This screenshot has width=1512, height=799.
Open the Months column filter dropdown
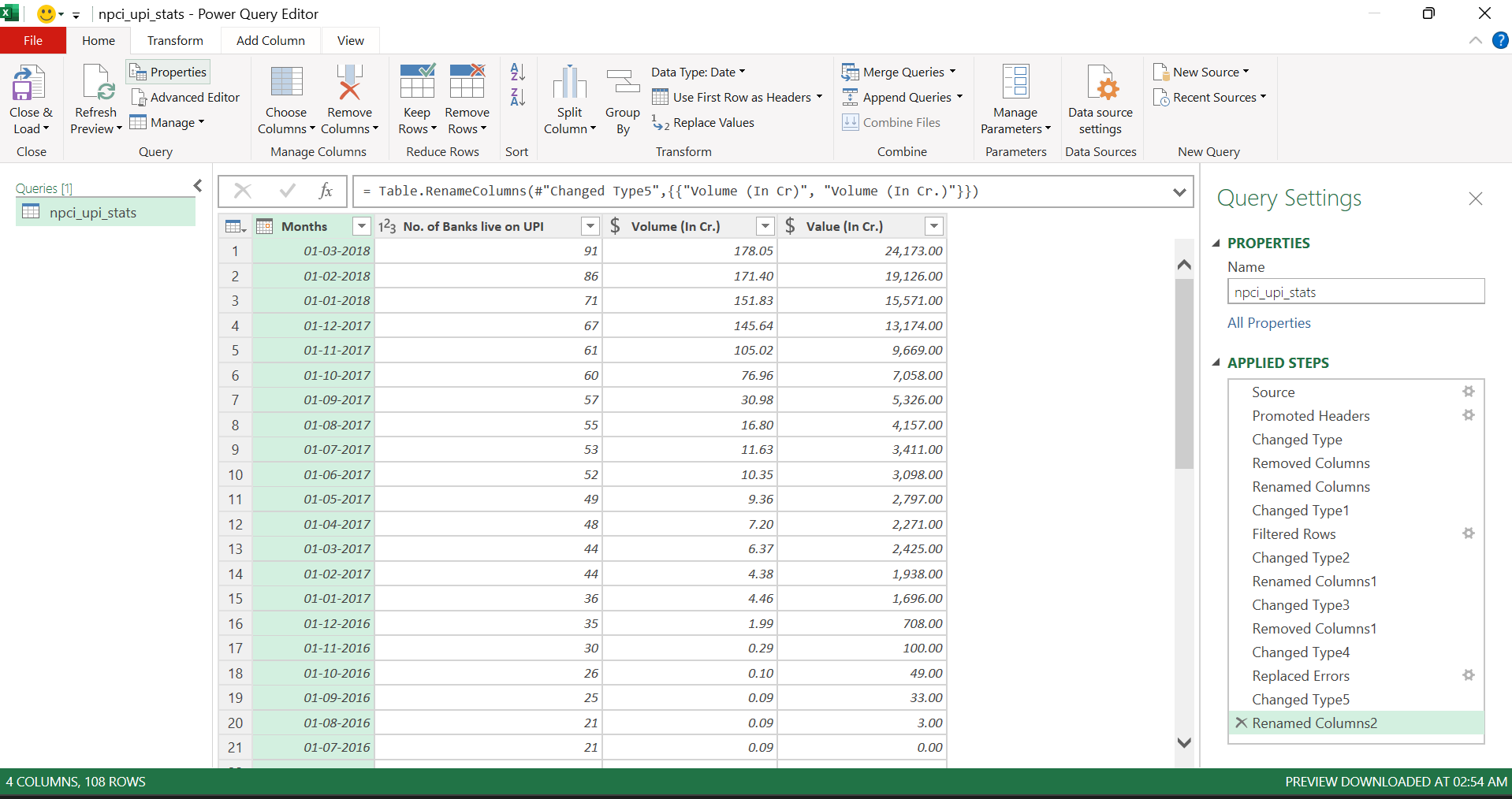(x=361, y=226)
